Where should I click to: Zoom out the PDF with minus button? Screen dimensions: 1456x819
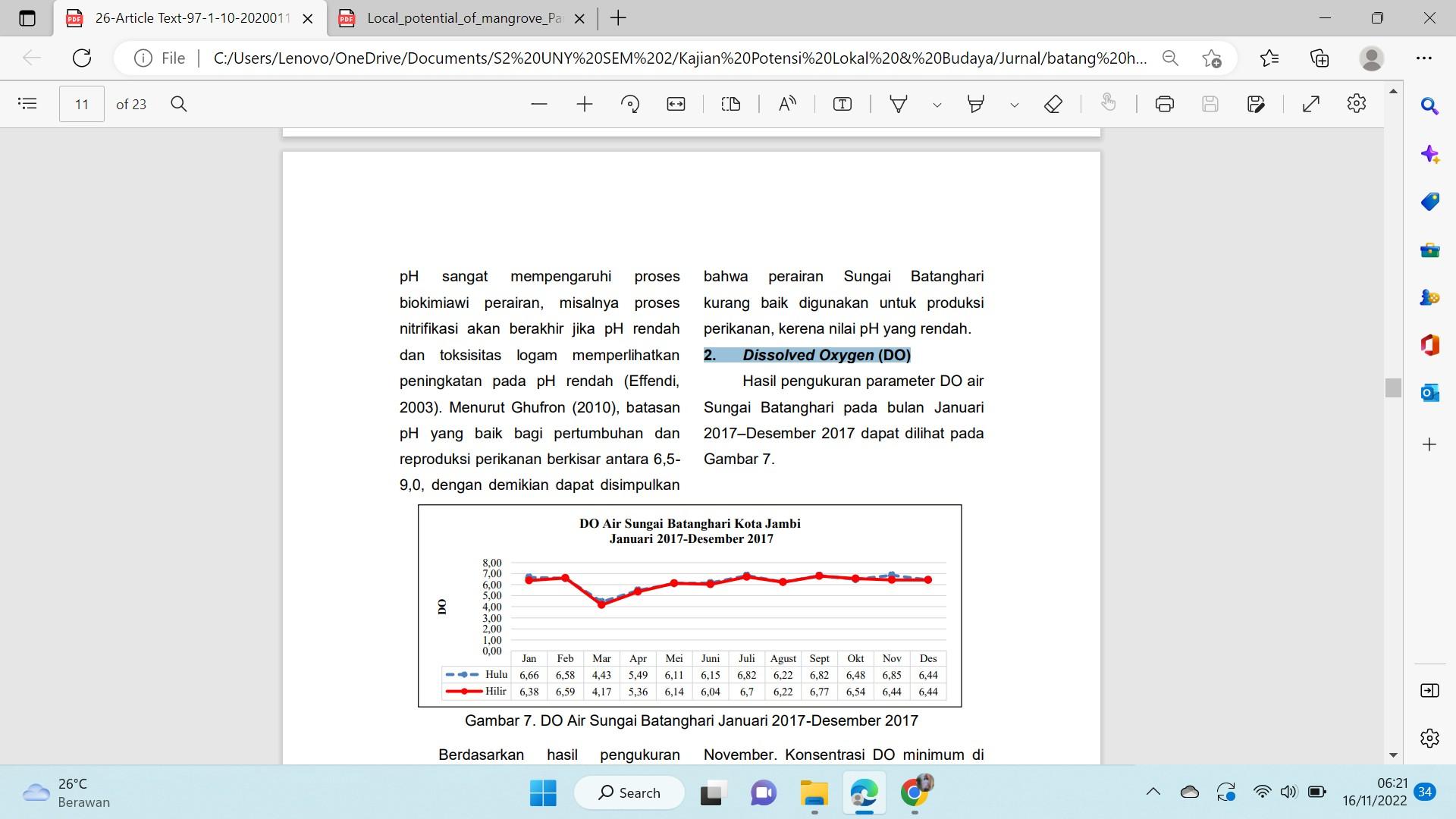pyautogui.click(x=539, y=104)
